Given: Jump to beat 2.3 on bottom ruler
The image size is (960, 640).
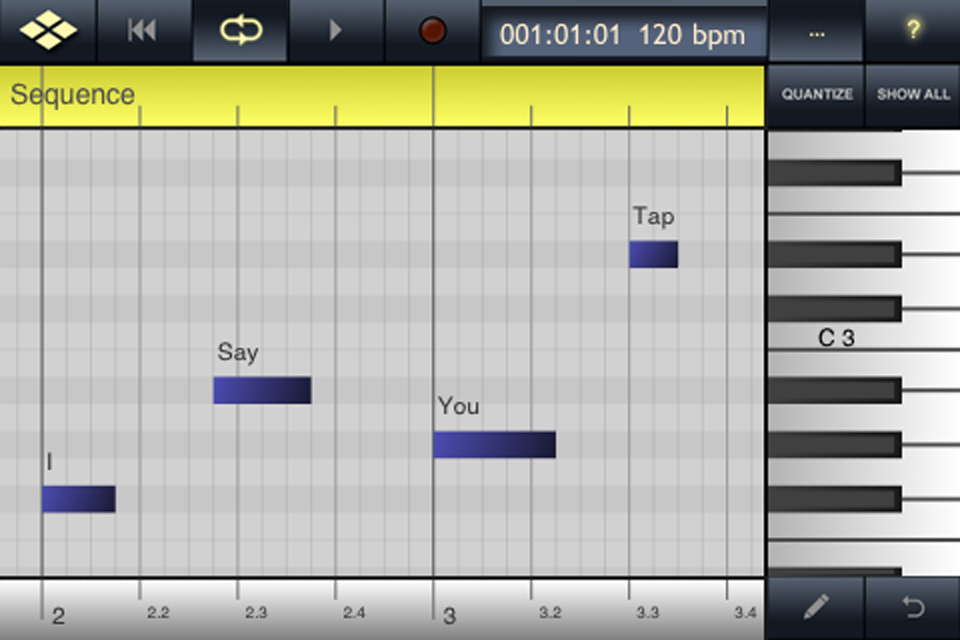Looking at the screenshot, I should pos(256,612).
